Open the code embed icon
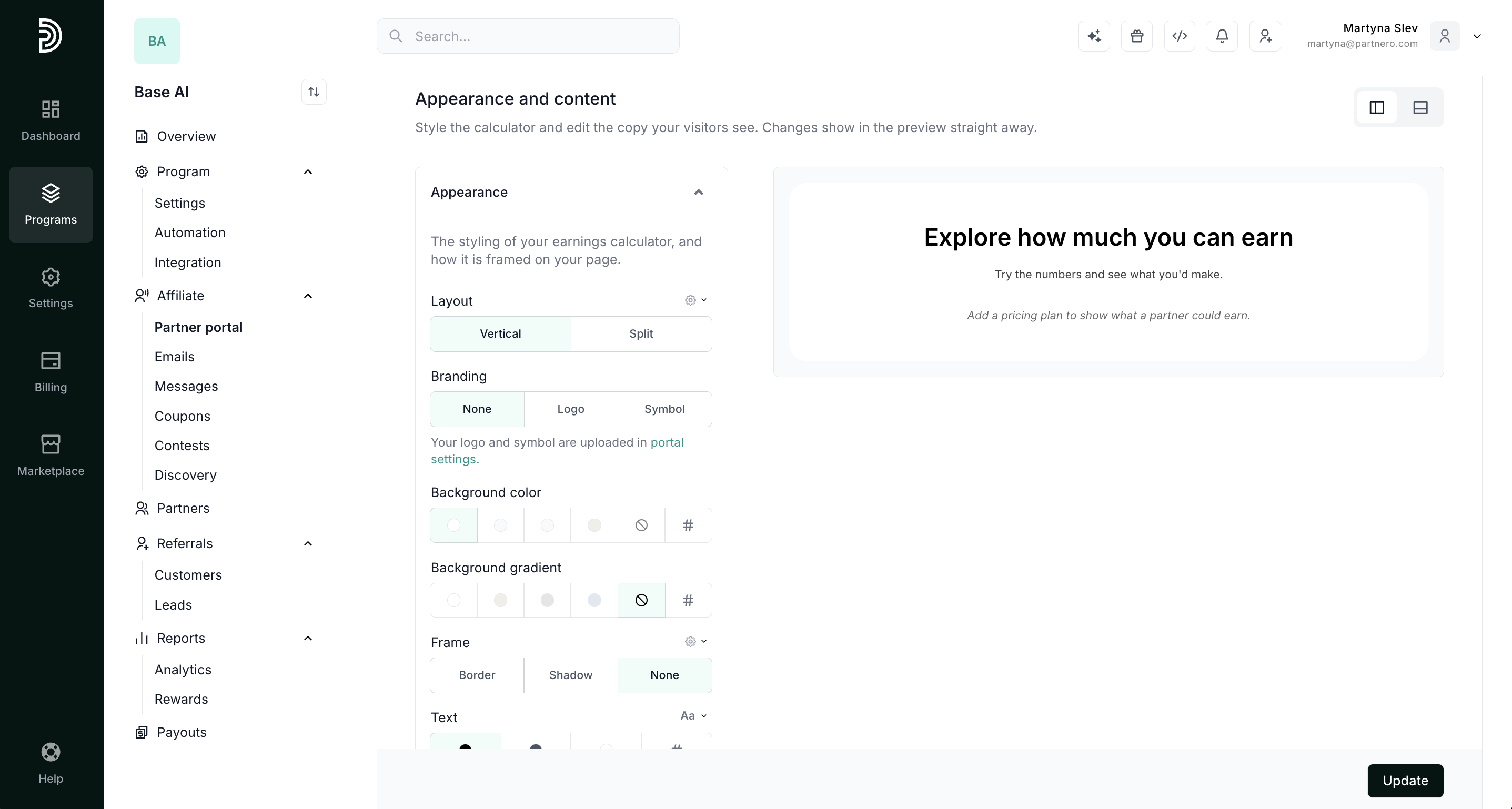 1180,36
